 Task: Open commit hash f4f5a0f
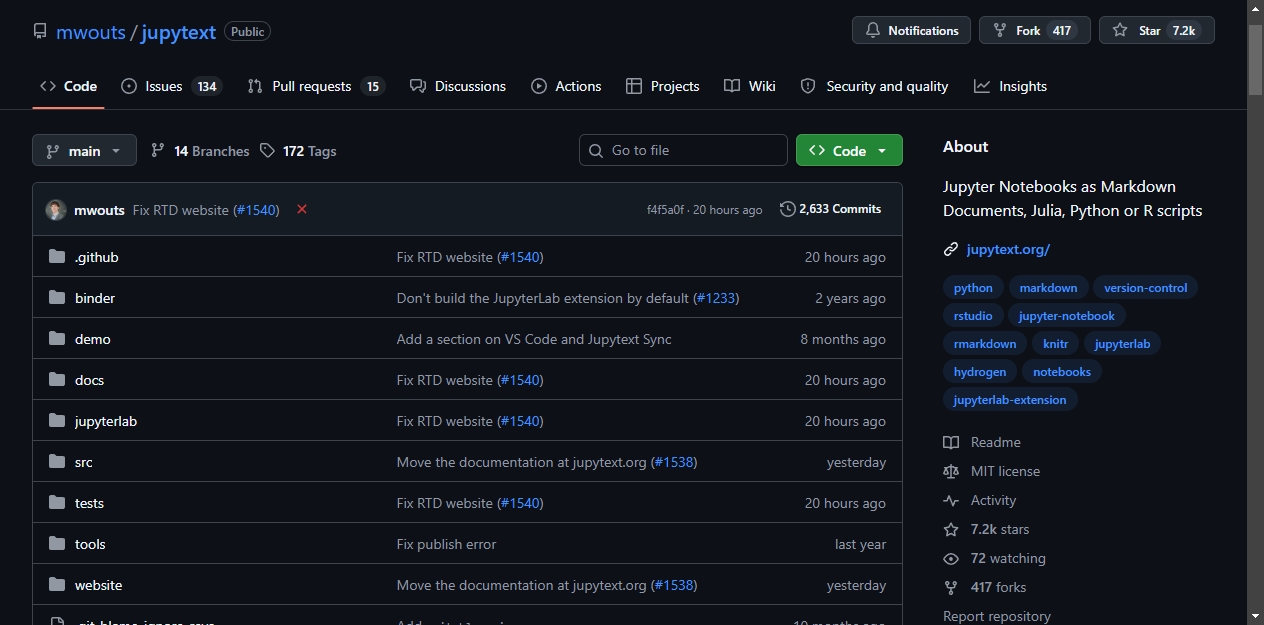tap(666, 210)
